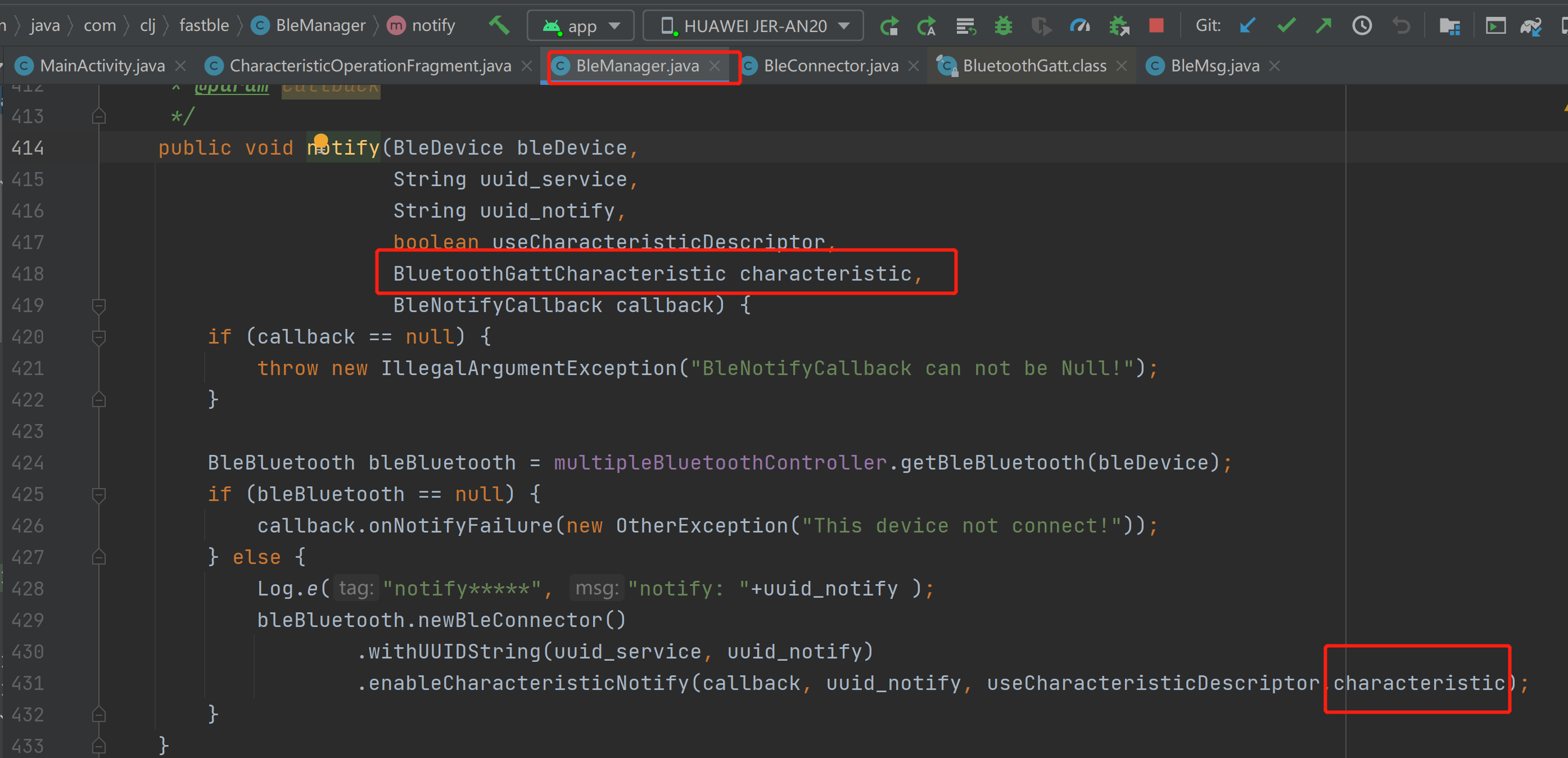Collapse the notify method fold marker
The height and width of the screenshot is (758, 1568).
click(98, 306)
